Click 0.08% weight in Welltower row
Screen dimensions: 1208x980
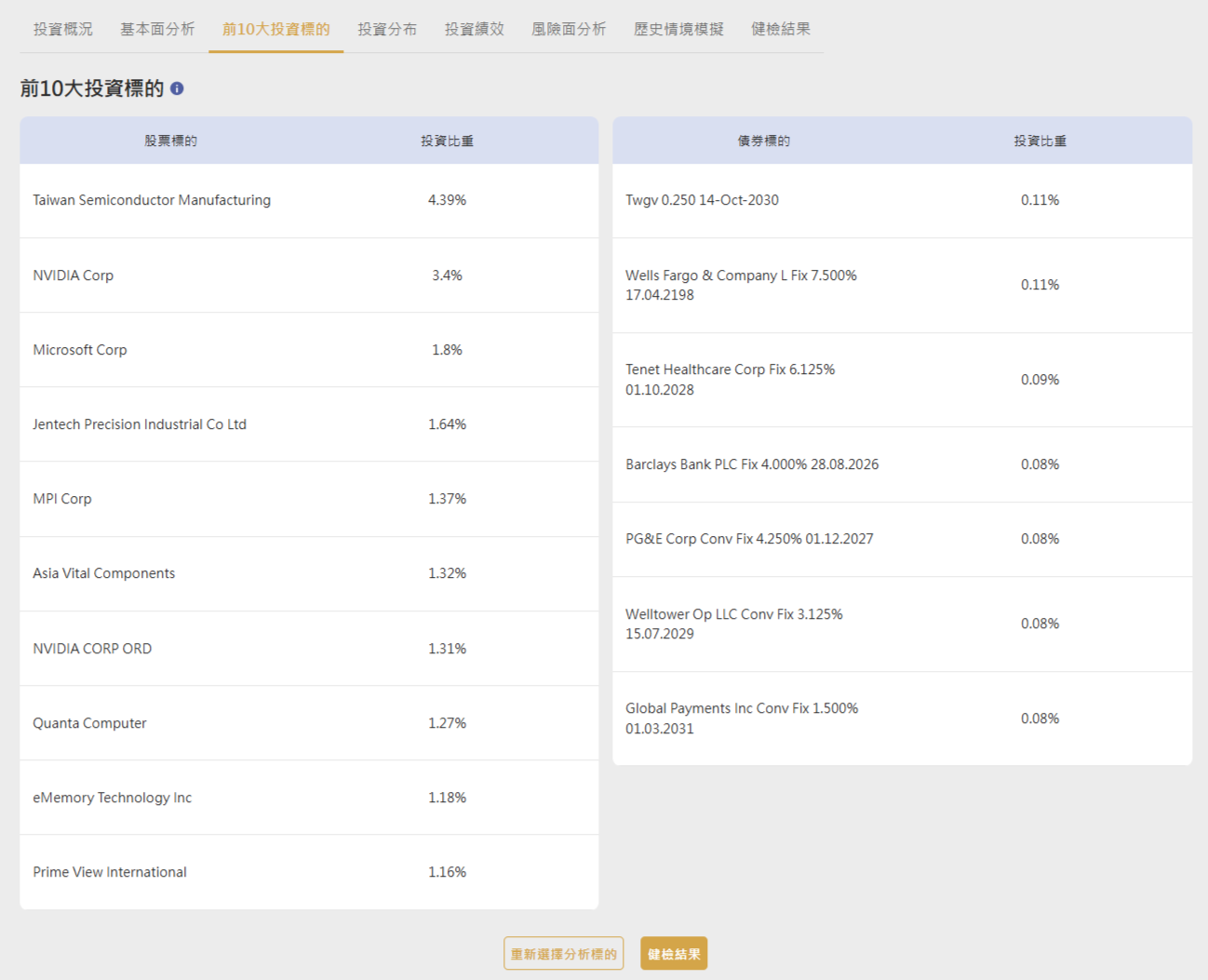1040,624
